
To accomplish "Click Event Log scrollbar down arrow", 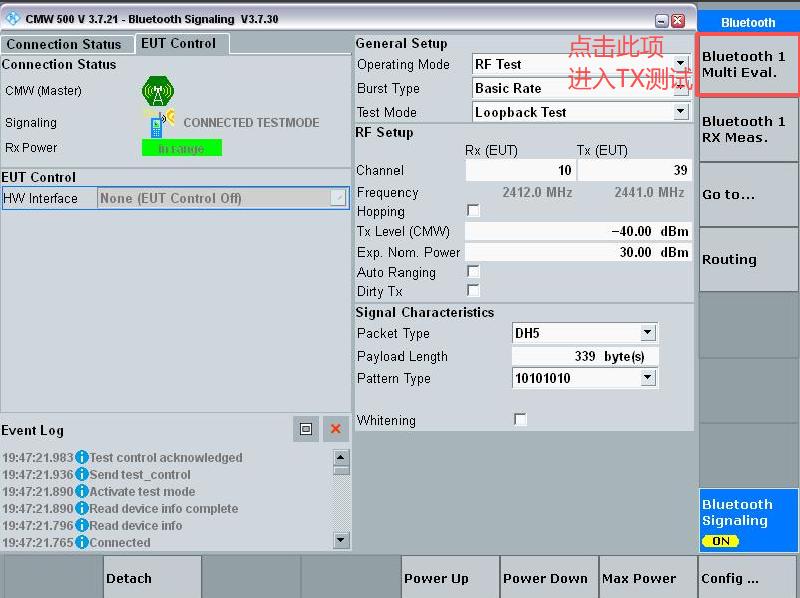I will [341, 539].
